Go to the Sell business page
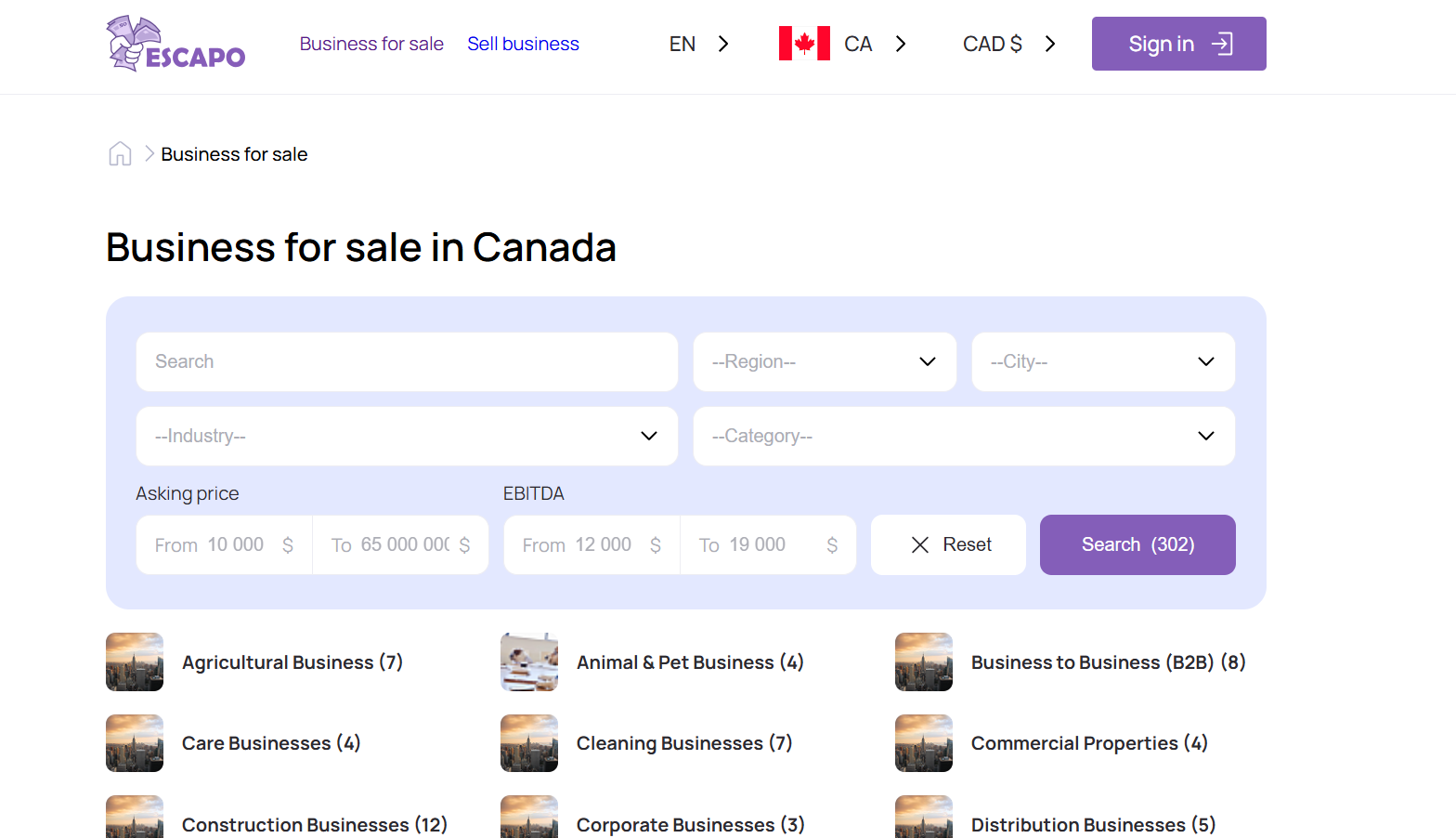The image size is (1456, 838). (523, 44)
